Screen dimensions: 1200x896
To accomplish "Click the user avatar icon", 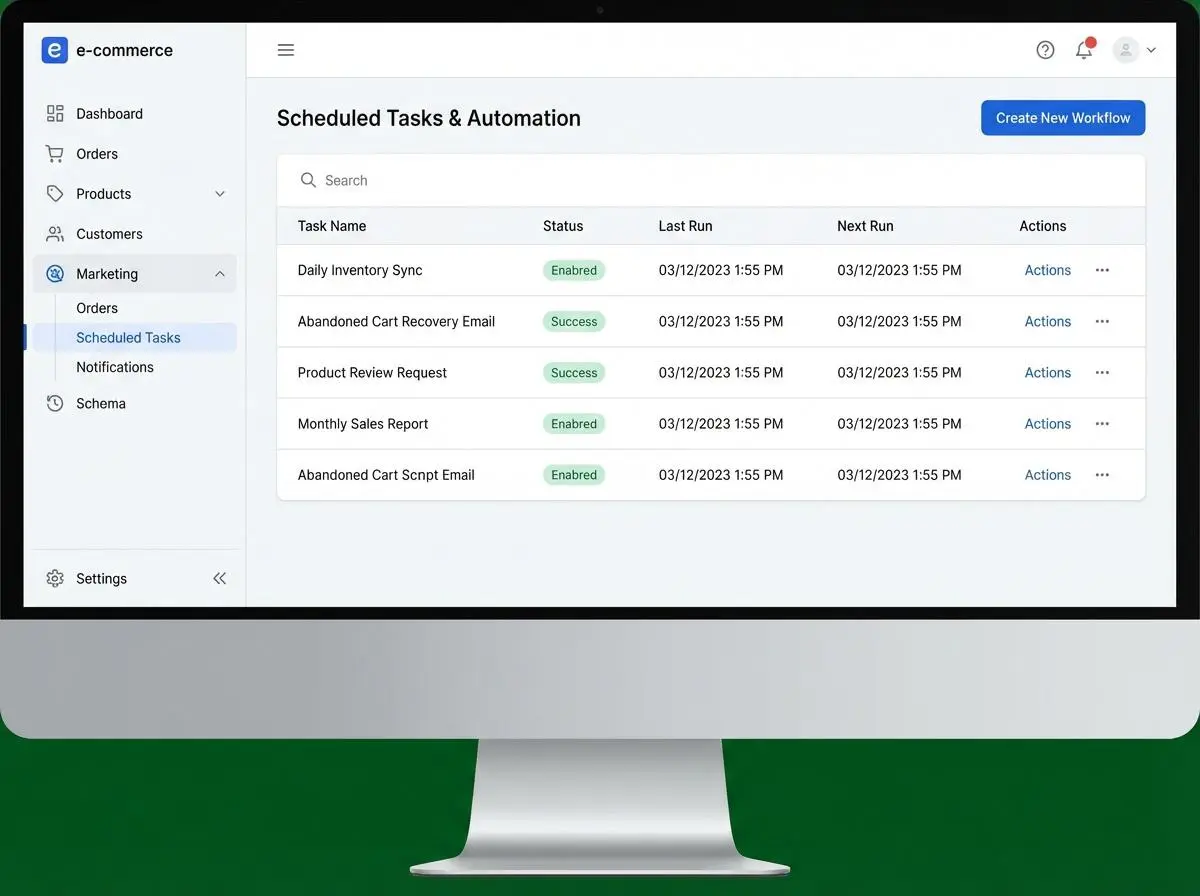I will [1126, 50].
